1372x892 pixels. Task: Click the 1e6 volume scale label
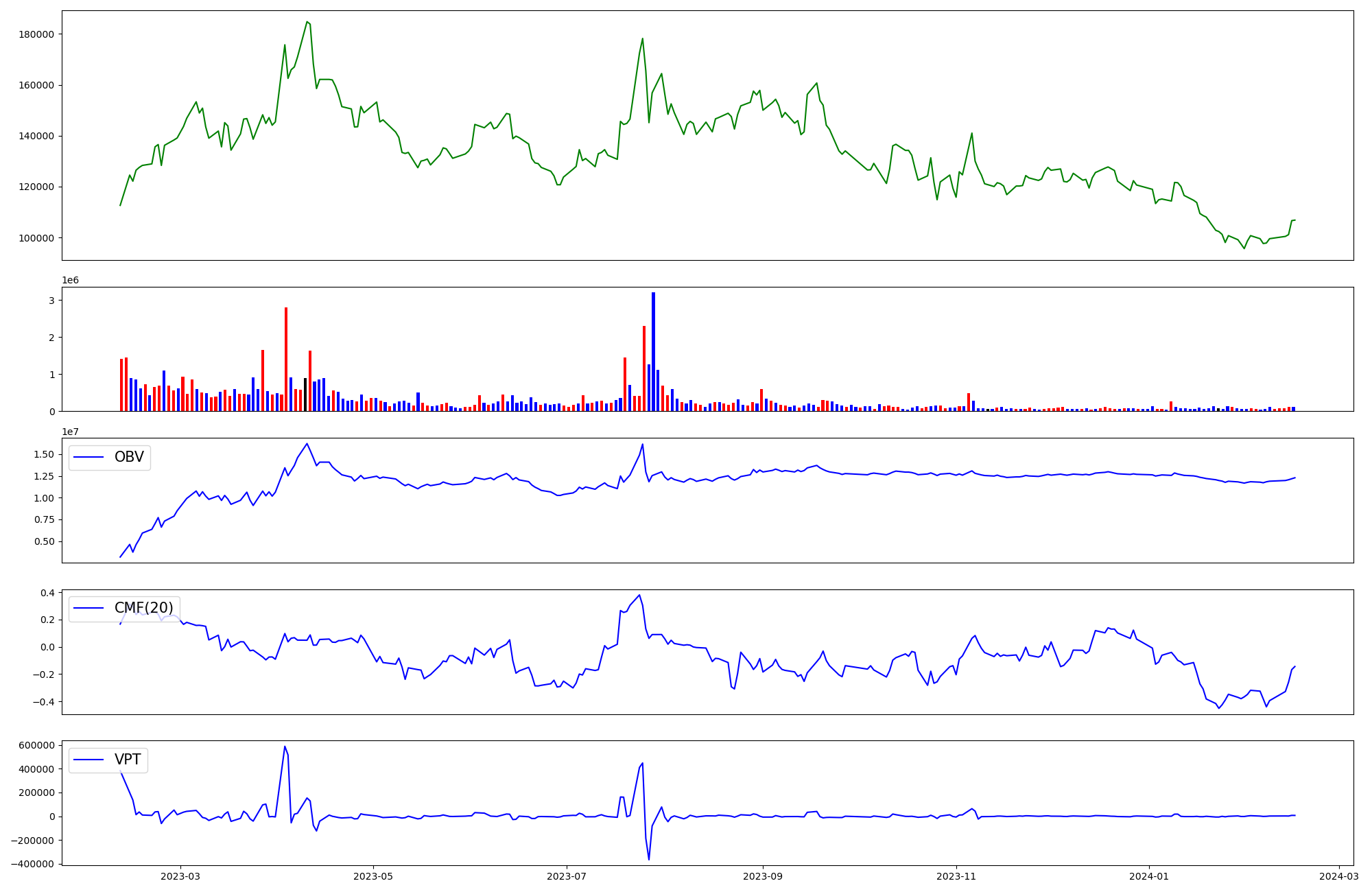pos(70,280)
